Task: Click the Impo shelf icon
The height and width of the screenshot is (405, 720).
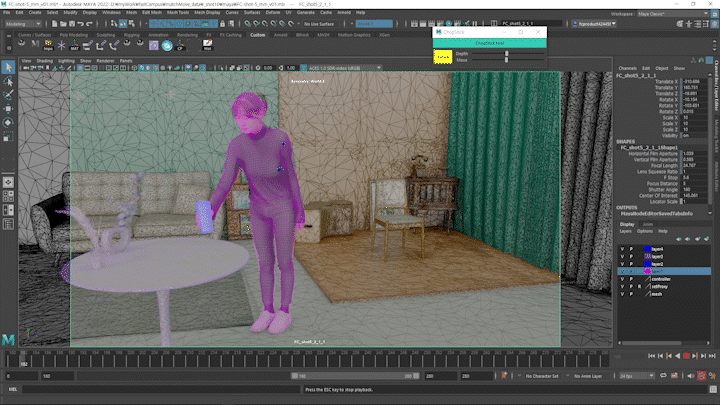Action: click(48, 45)
